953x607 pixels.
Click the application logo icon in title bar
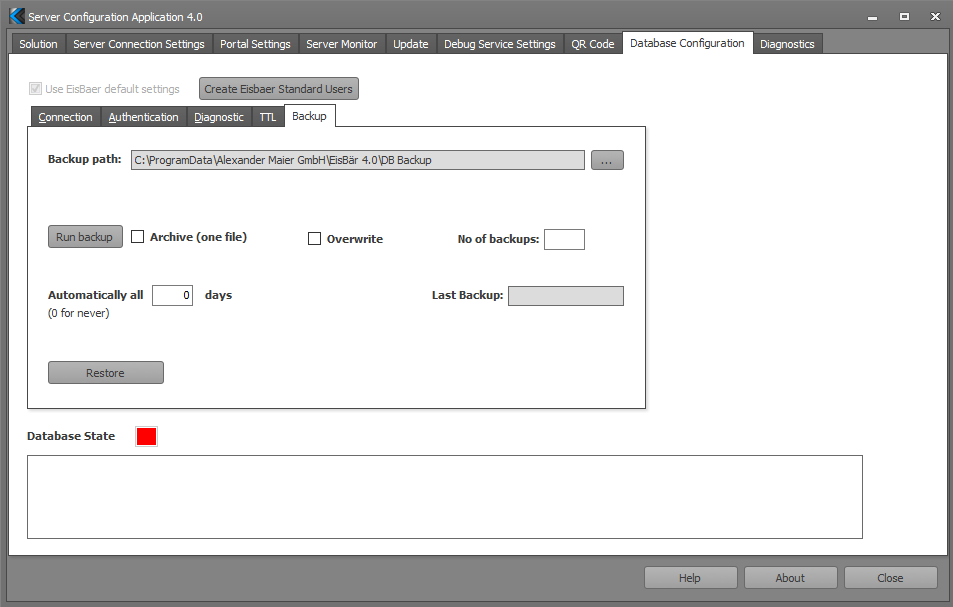tap(17, 16)
